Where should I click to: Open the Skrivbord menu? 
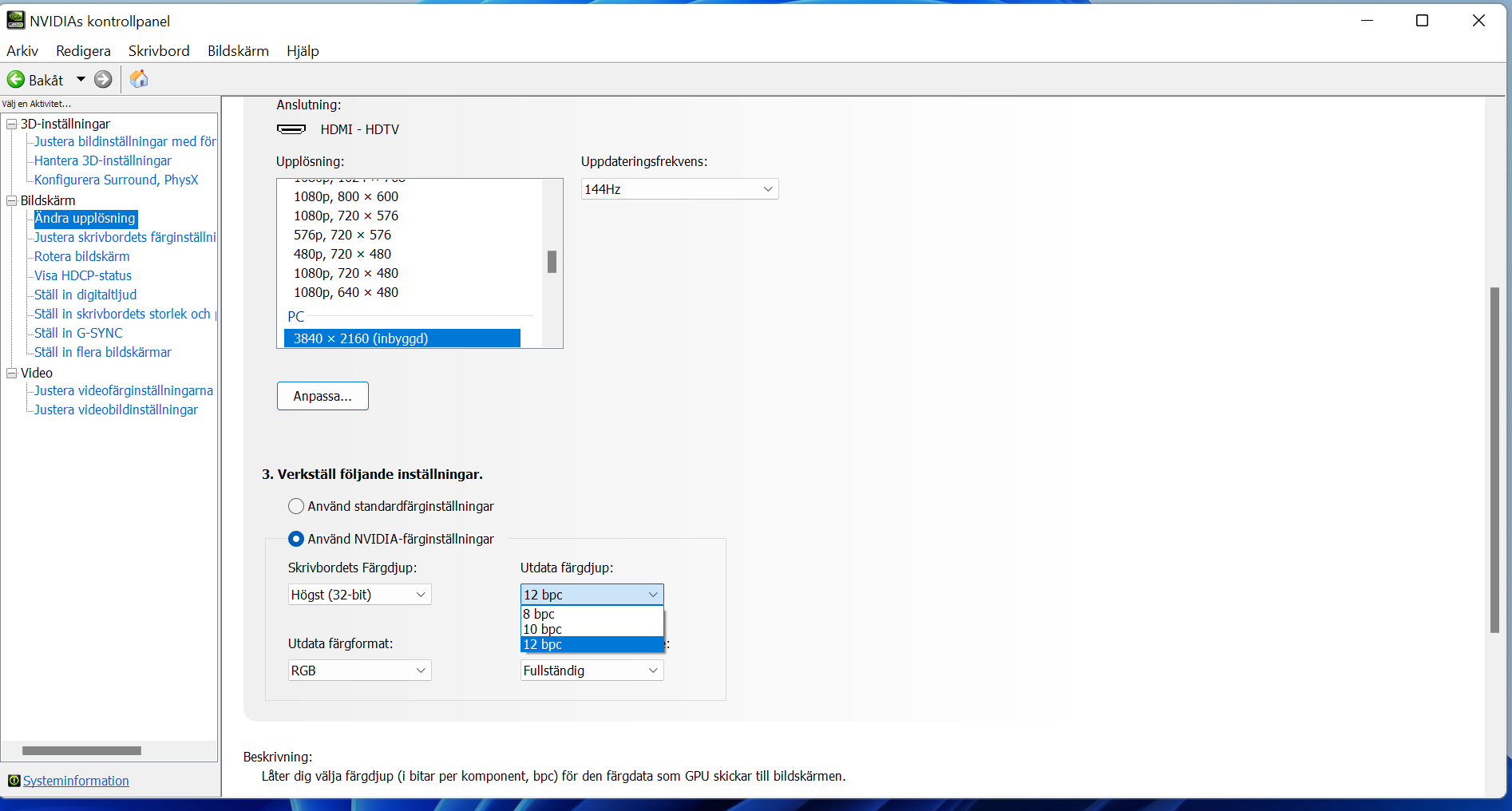pos(159,51)
